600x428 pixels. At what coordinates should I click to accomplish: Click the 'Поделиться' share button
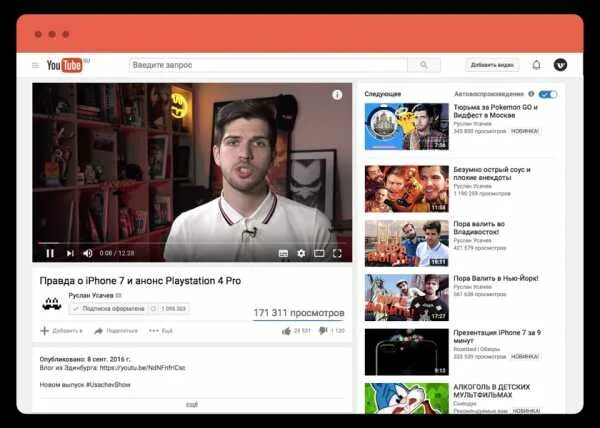[x=116, y=331]
